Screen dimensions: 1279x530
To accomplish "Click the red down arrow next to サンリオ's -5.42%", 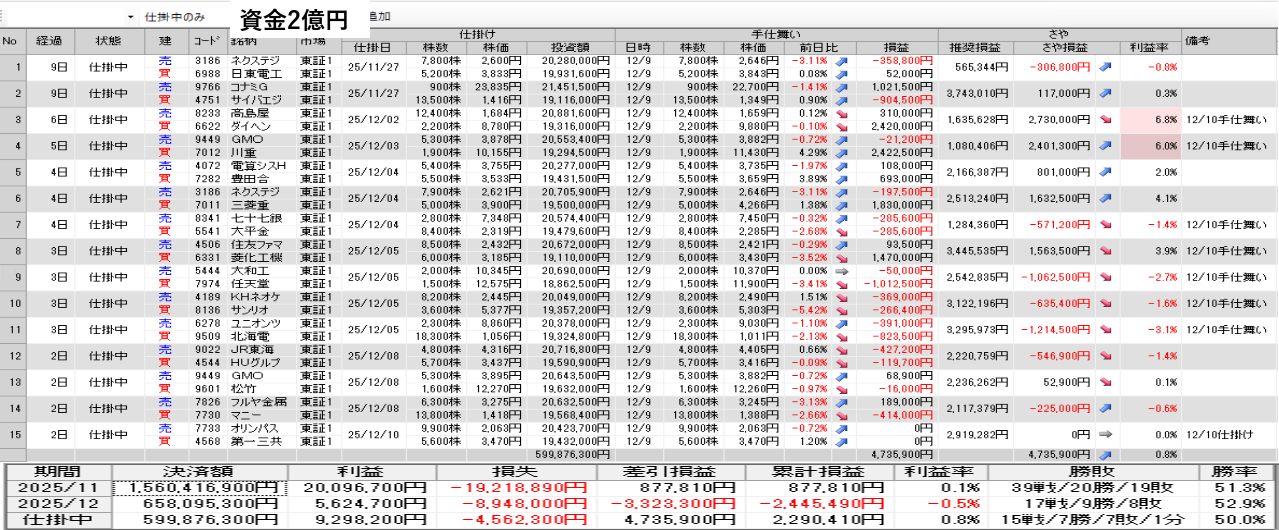I will (841, 310).
